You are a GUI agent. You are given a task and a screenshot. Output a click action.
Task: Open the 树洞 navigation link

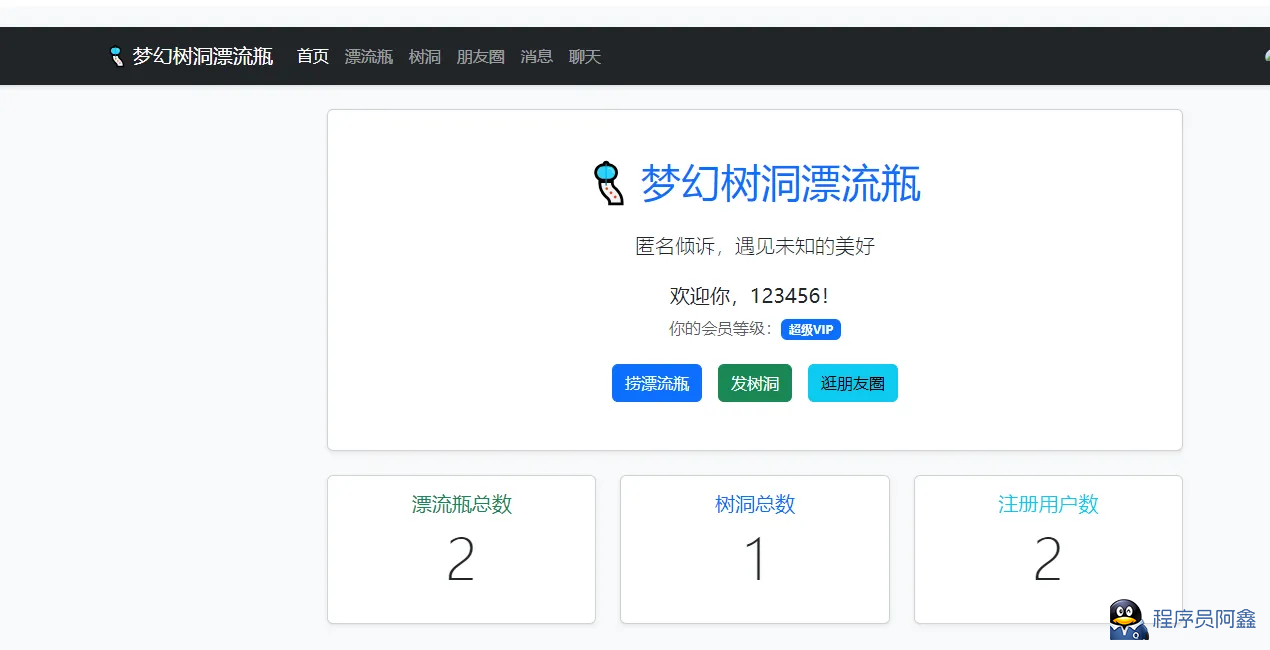pyautogui.click(x=425, y=57)
